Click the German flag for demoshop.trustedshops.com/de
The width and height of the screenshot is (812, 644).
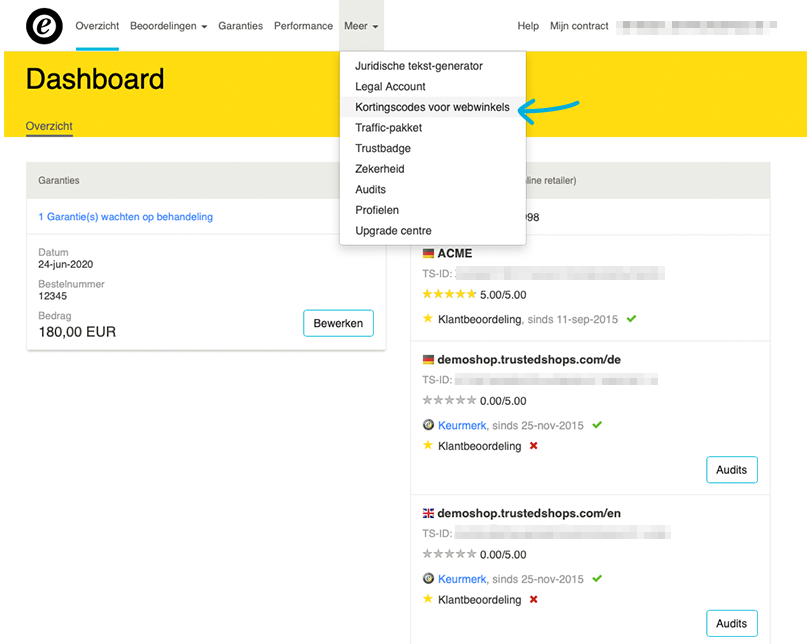click(x=428, y=360)
